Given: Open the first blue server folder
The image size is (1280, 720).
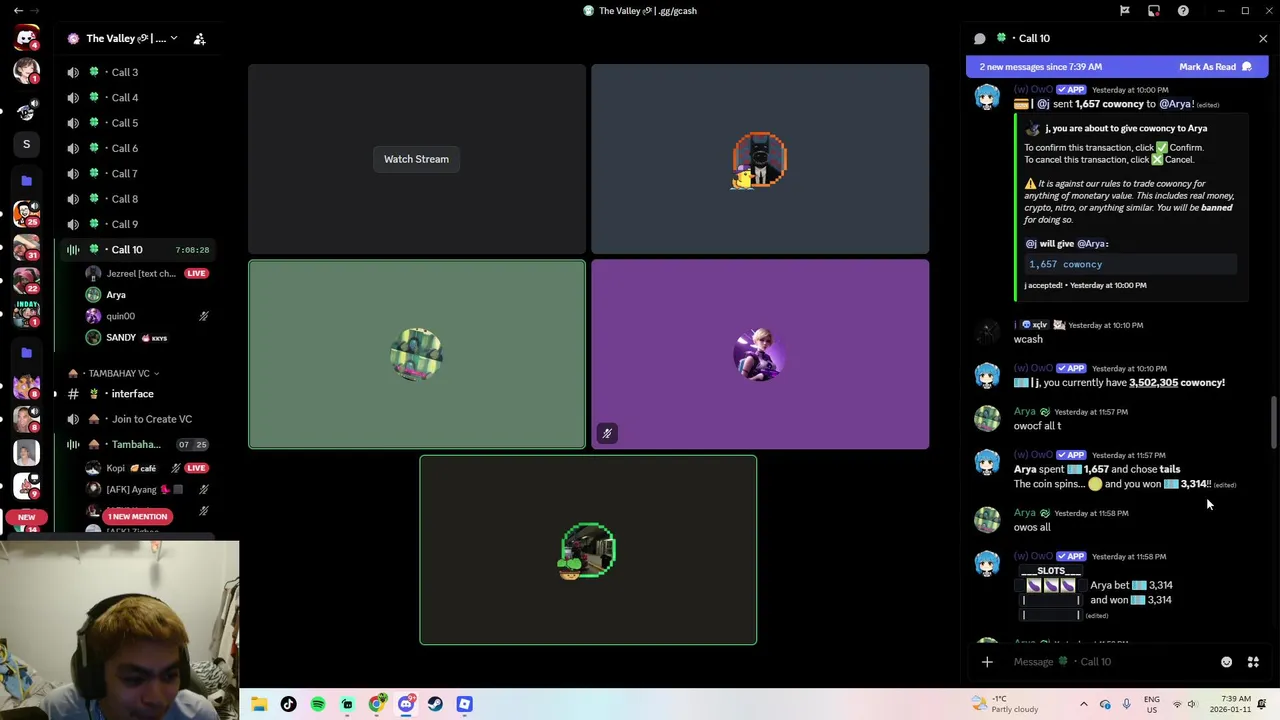Looking at the screenshot, I should tap(26, 181).
